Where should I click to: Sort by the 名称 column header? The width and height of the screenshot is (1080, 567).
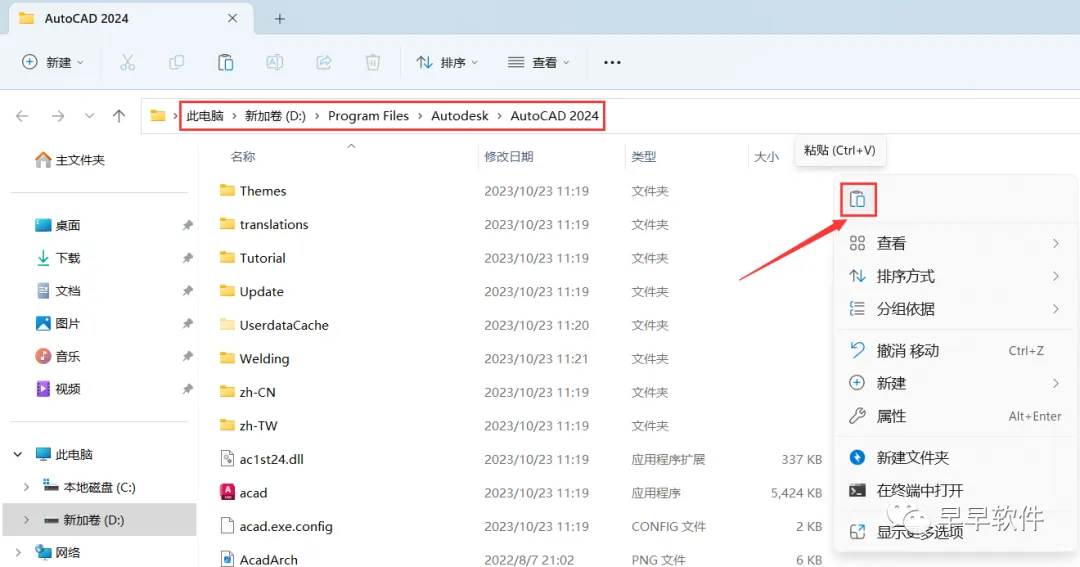point(242,156)
